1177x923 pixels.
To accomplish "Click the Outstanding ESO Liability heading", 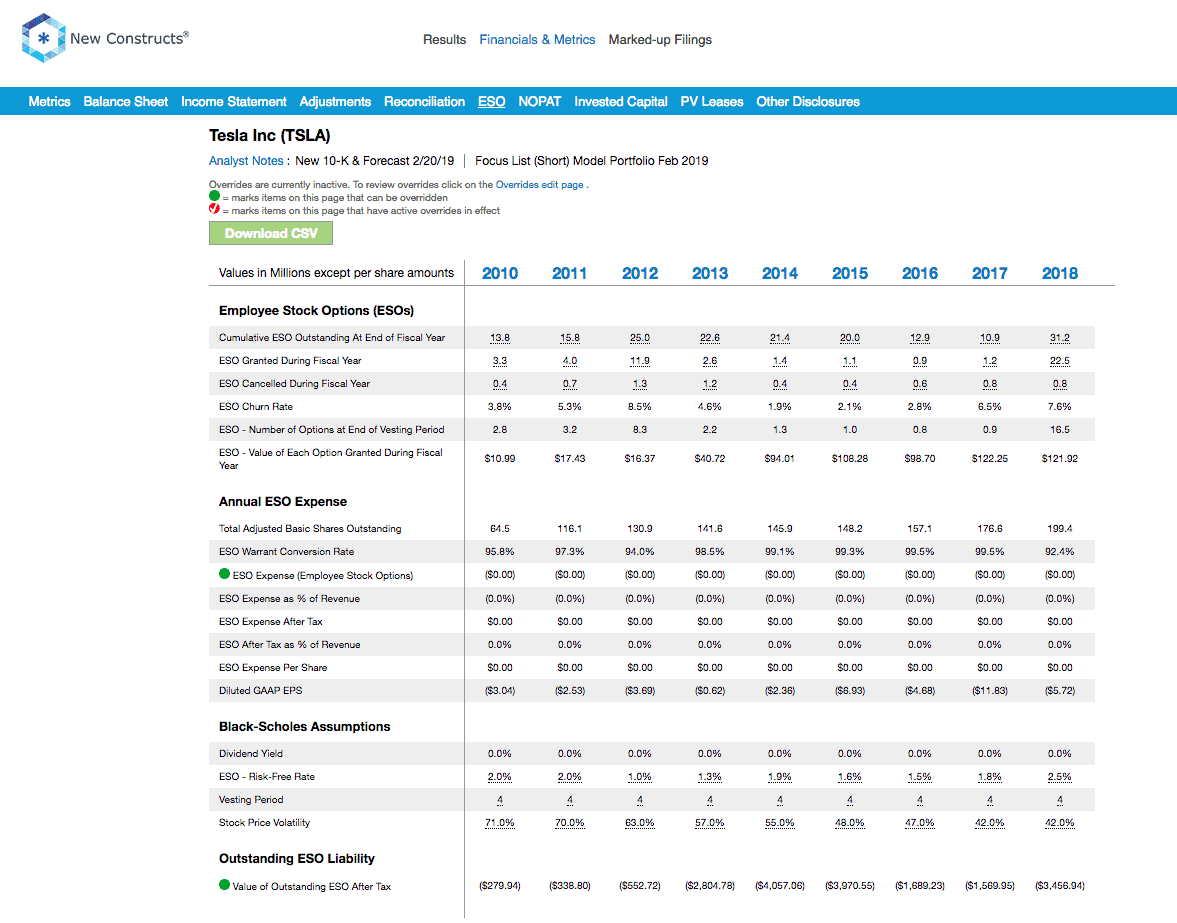I will [297, 858].
